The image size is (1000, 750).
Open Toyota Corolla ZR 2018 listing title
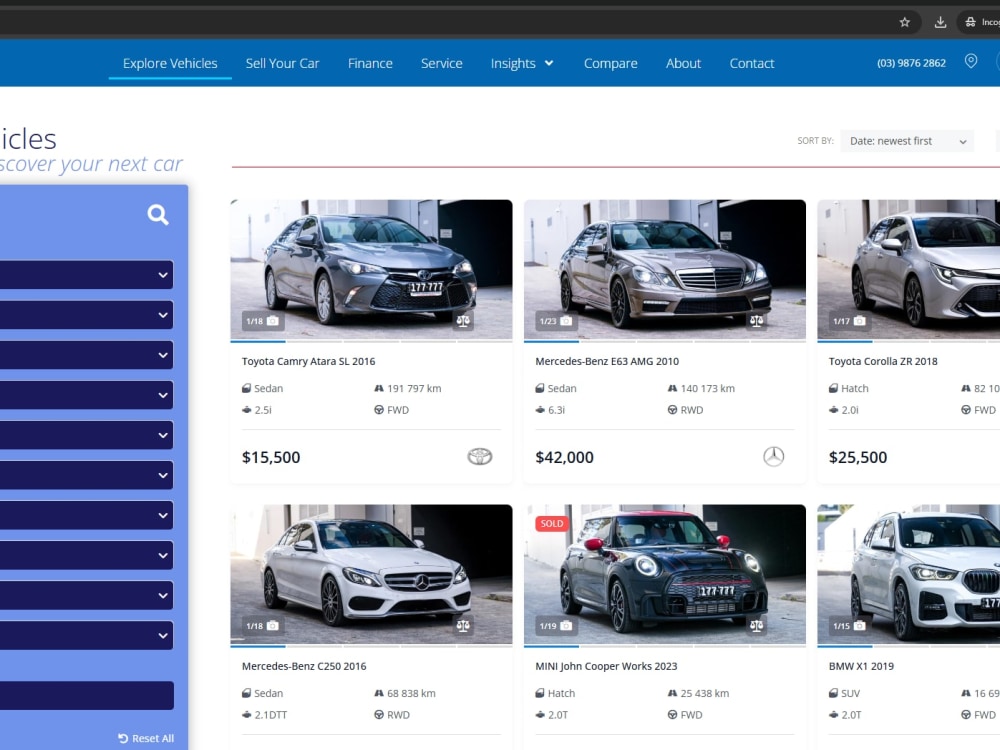pos(883,361)
